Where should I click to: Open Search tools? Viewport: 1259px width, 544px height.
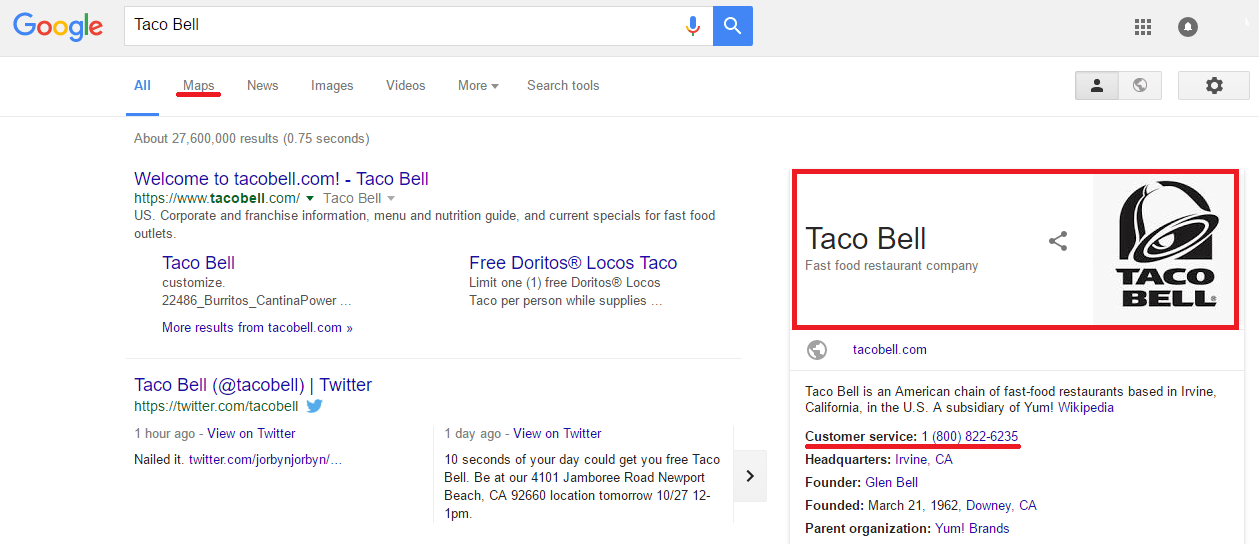point(563,86)
